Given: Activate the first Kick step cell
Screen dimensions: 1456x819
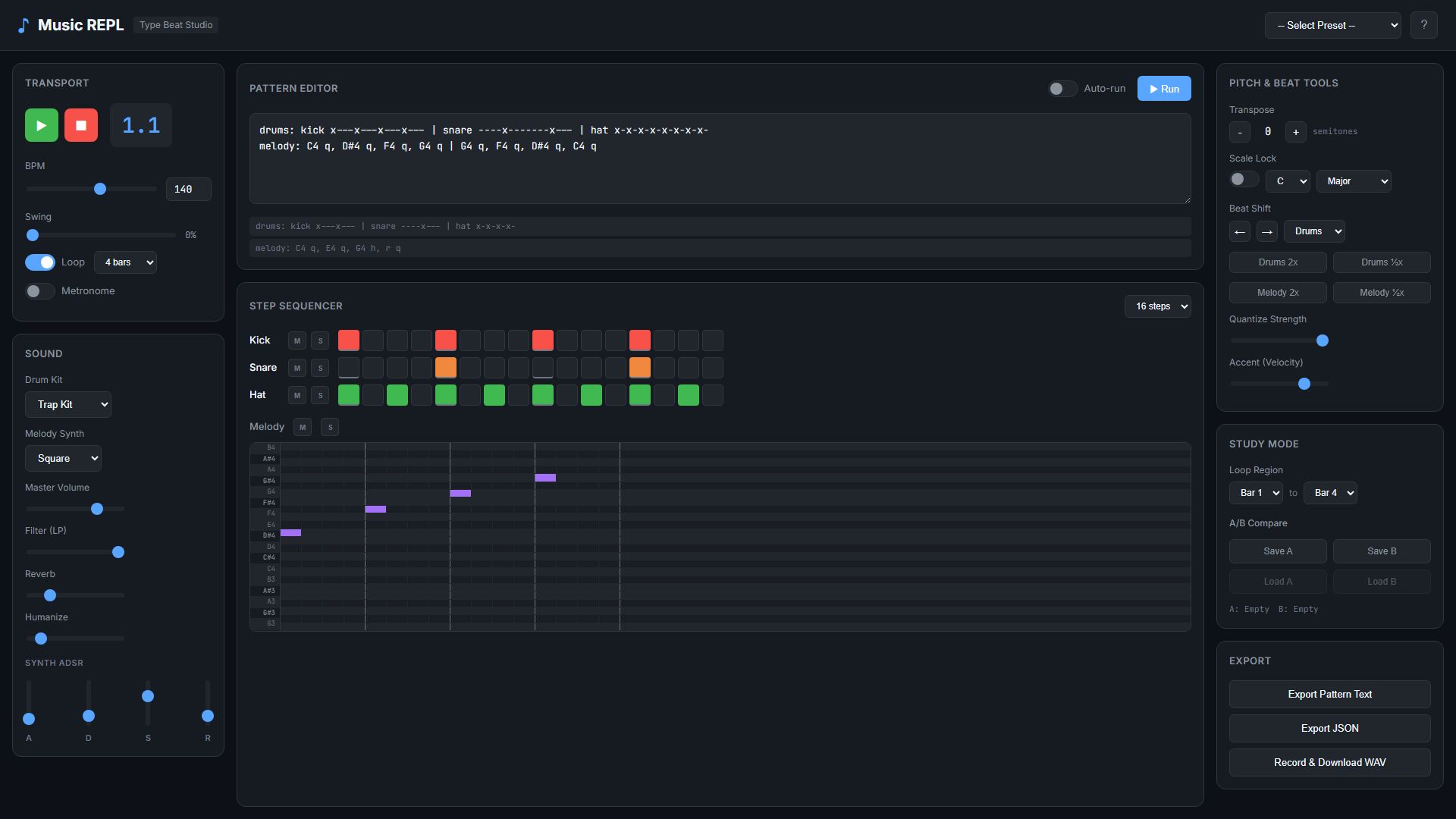Looking at the screenshot, I should [348, 340].
